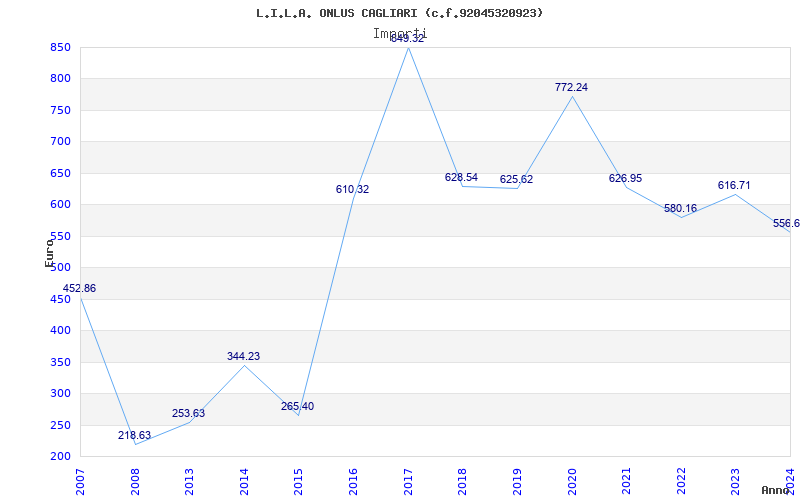The width and height of the screenshot is (800, 500).
Task: Click the 610.32 data label
Action: [x=352, y=189]
